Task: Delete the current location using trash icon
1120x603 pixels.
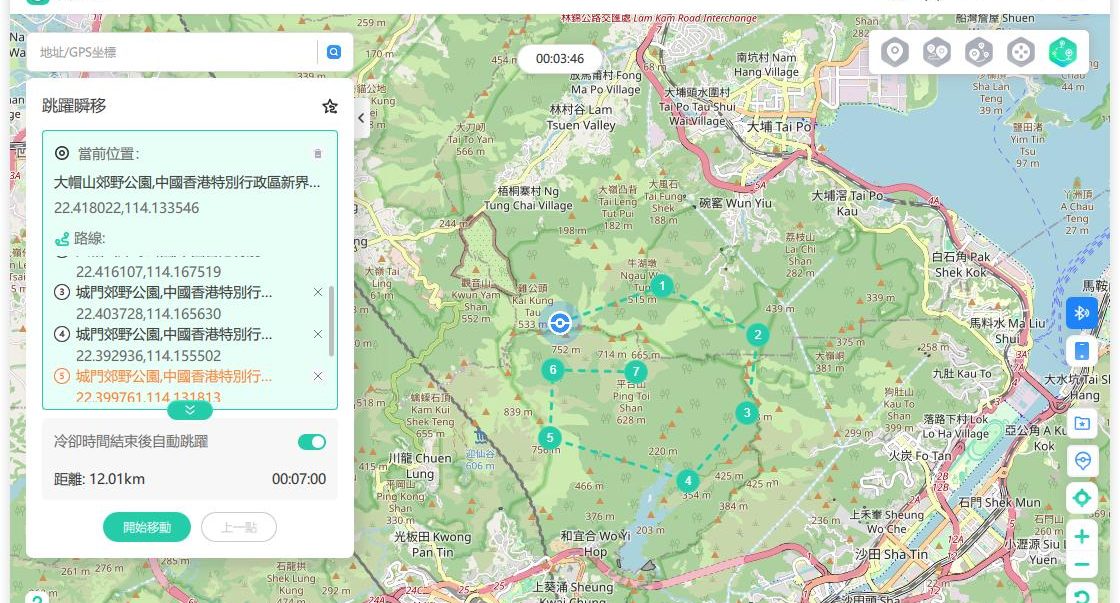Action: (318, 154)
